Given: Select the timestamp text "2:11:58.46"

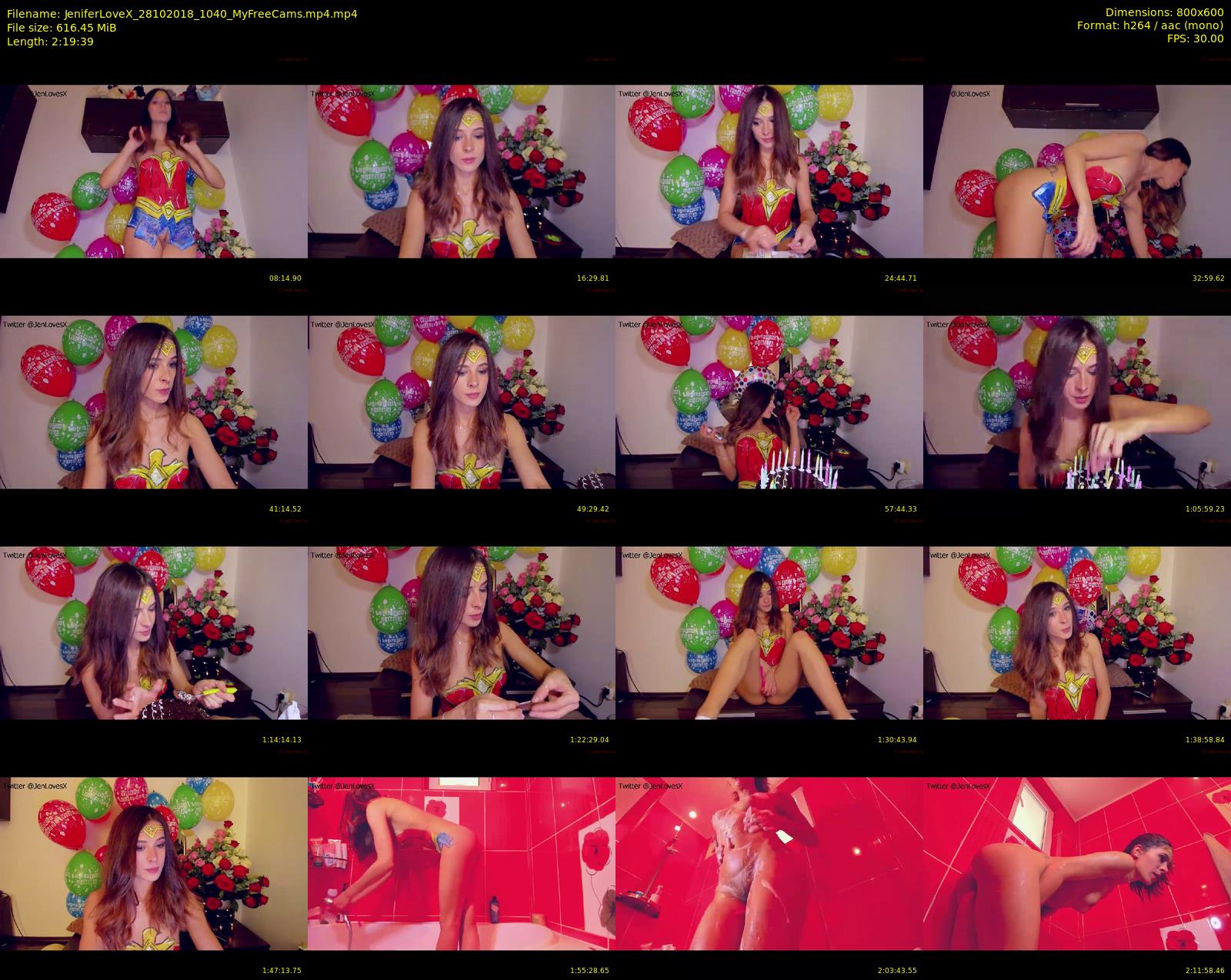Looking at the screenshot, I should (x=1205, y=971).
